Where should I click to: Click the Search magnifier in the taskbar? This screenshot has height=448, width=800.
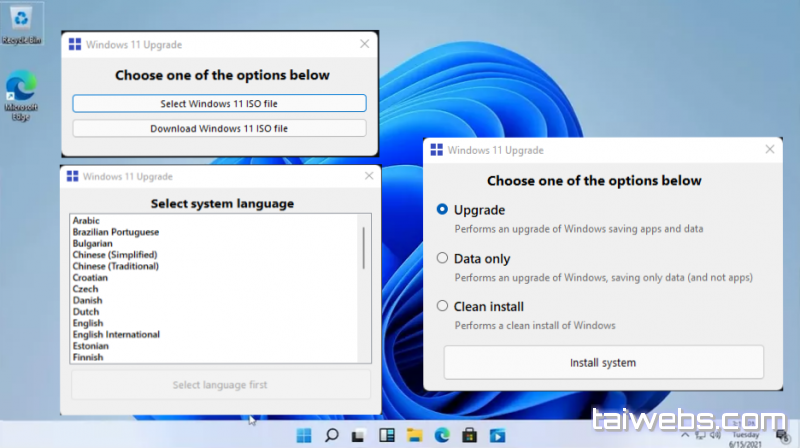click(x=331, y=435)
